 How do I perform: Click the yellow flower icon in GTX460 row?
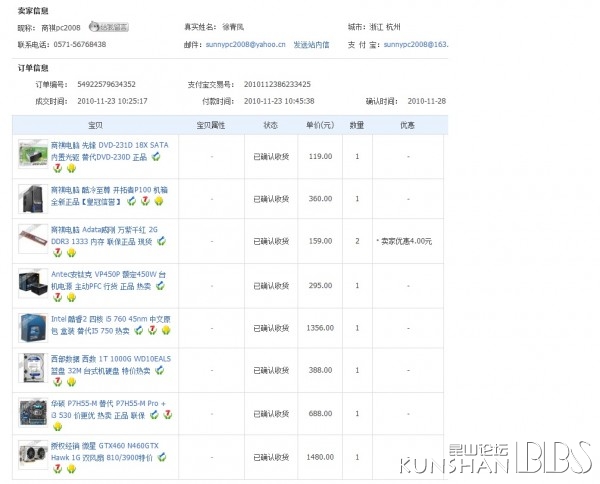71,469
